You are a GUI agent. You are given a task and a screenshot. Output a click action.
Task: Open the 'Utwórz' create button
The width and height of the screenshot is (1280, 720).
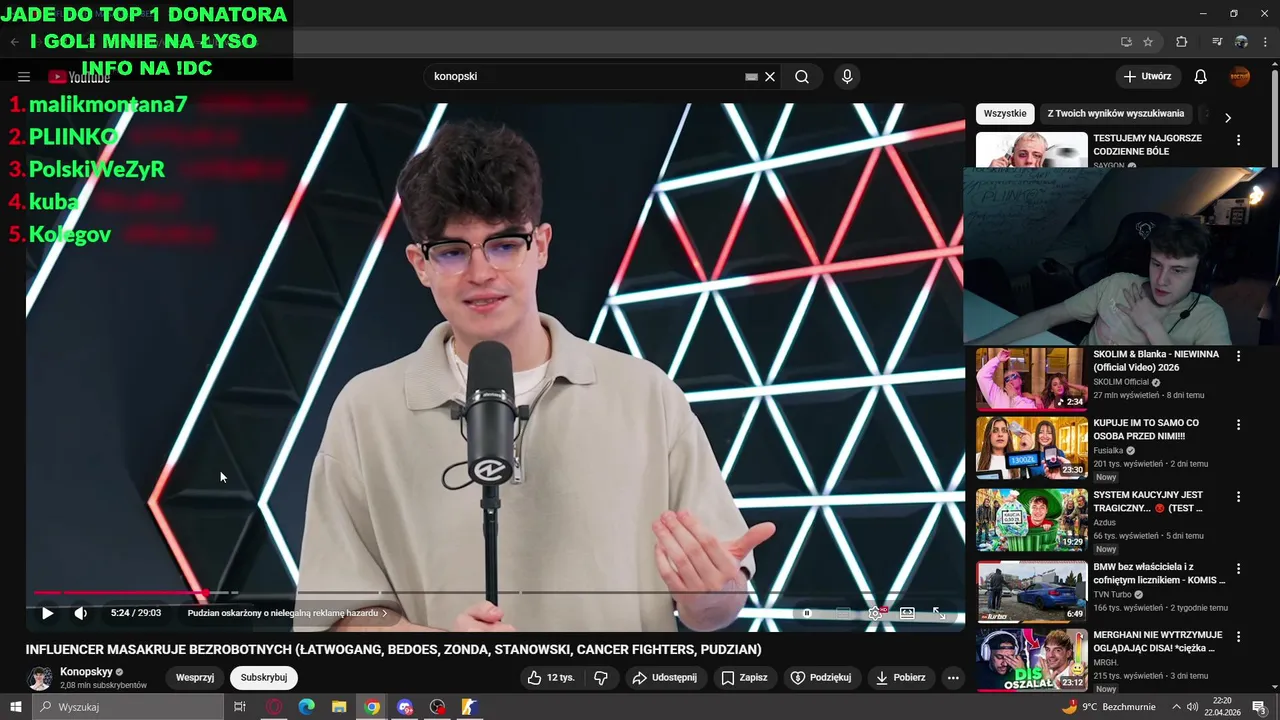click(x=1147, y=76)
